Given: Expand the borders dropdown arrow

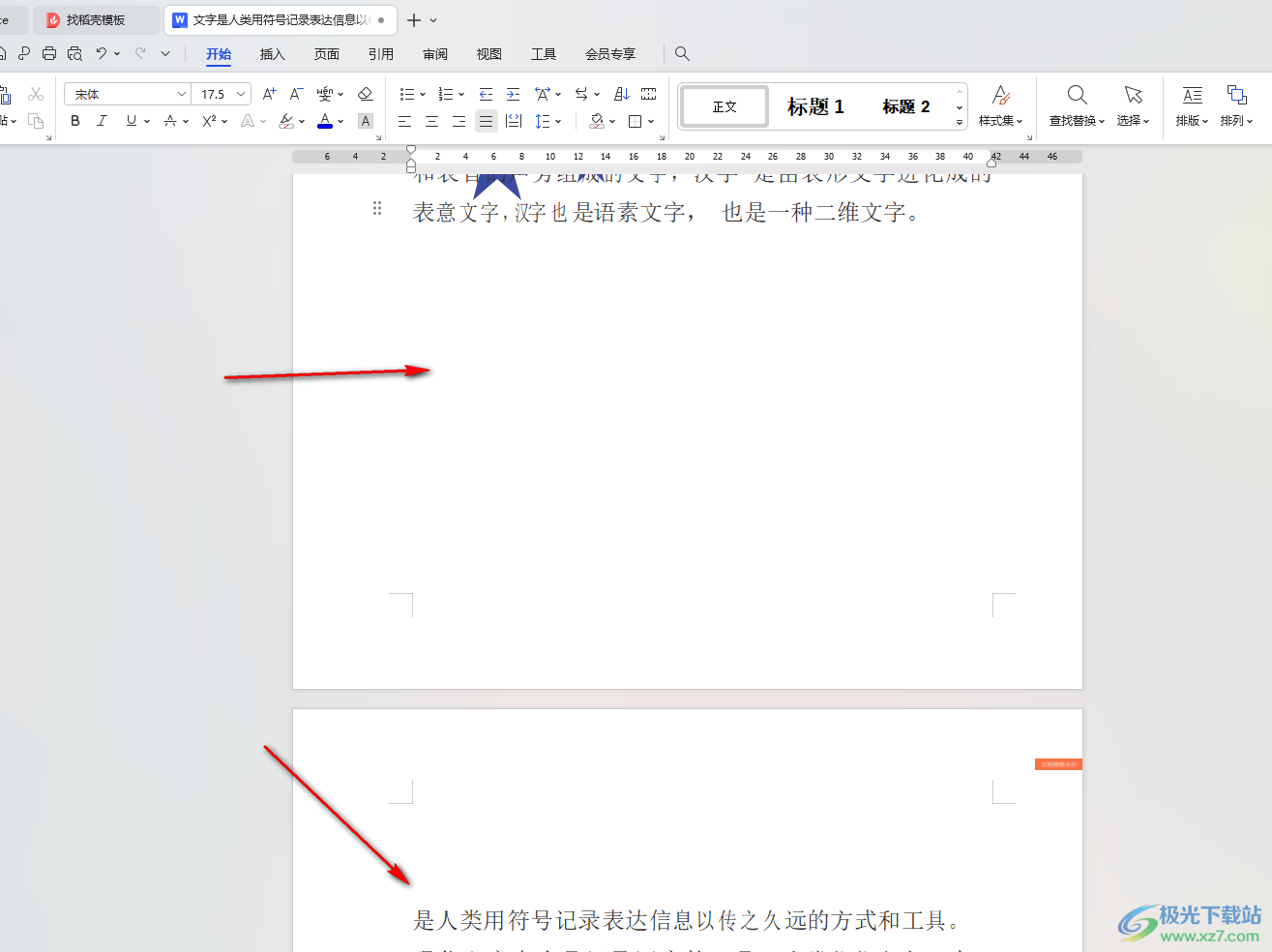Looking at the screenshot, I should [x=651, y=121].
